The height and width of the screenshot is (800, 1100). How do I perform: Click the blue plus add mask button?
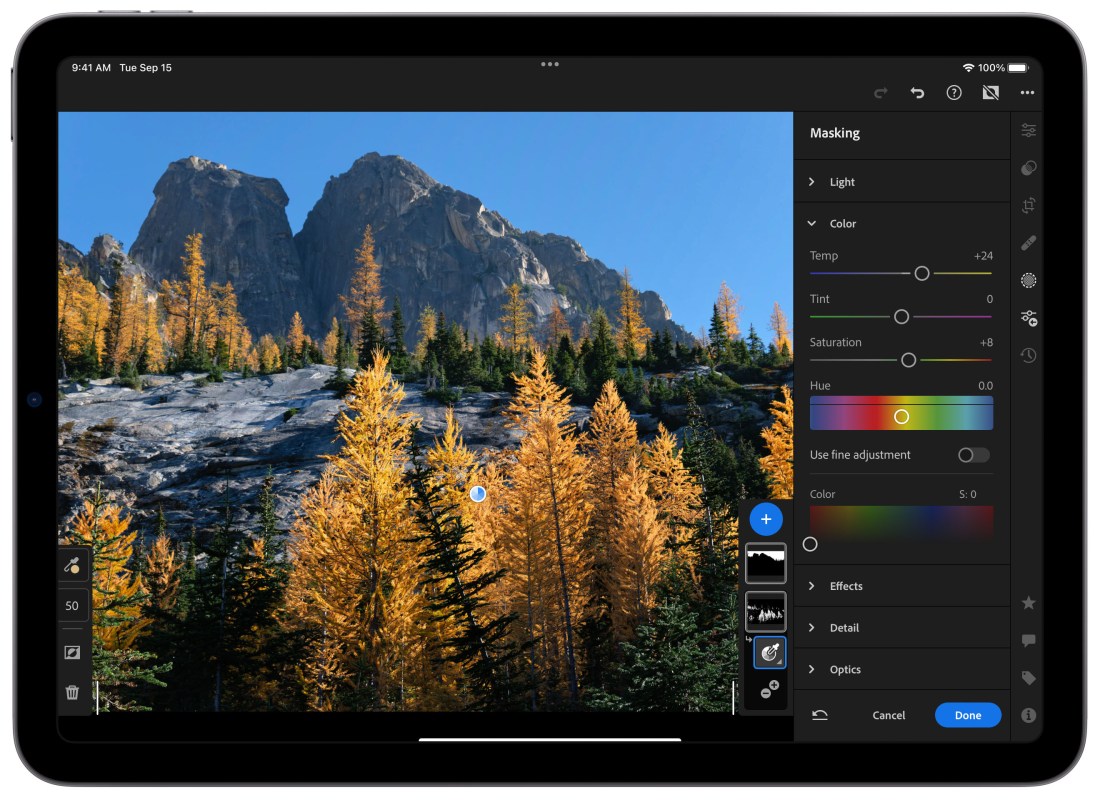[766, 519]
